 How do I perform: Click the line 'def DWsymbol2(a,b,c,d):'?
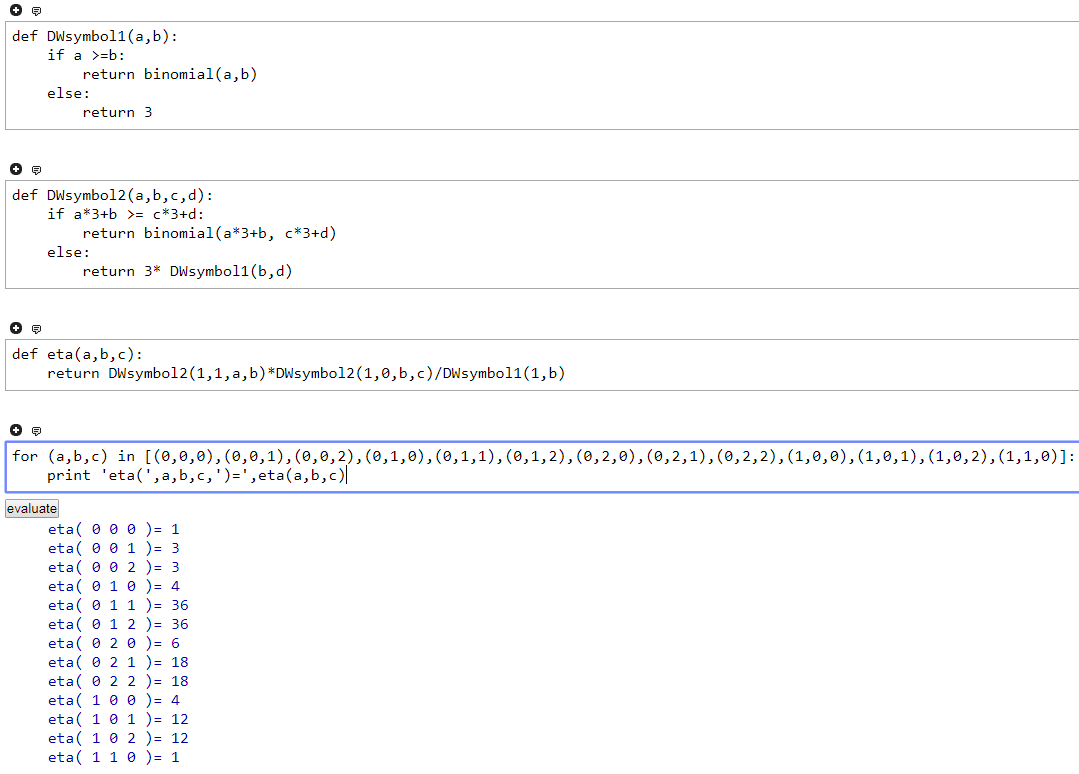click(112, 195)
